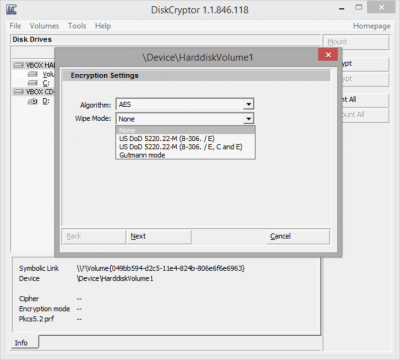Screen dimensions: 400x360
Task: Open the Homepage link
Action: coord(371,26)
